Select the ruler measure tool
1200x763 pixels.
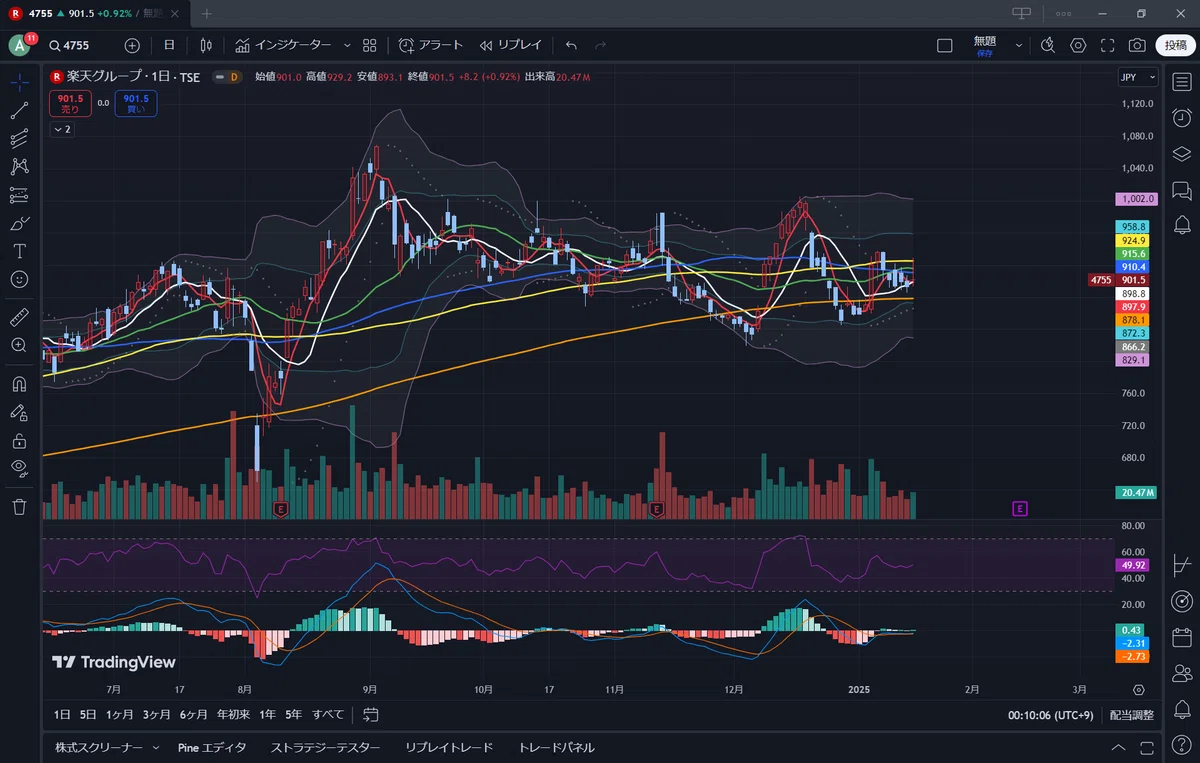coord(19,317)
